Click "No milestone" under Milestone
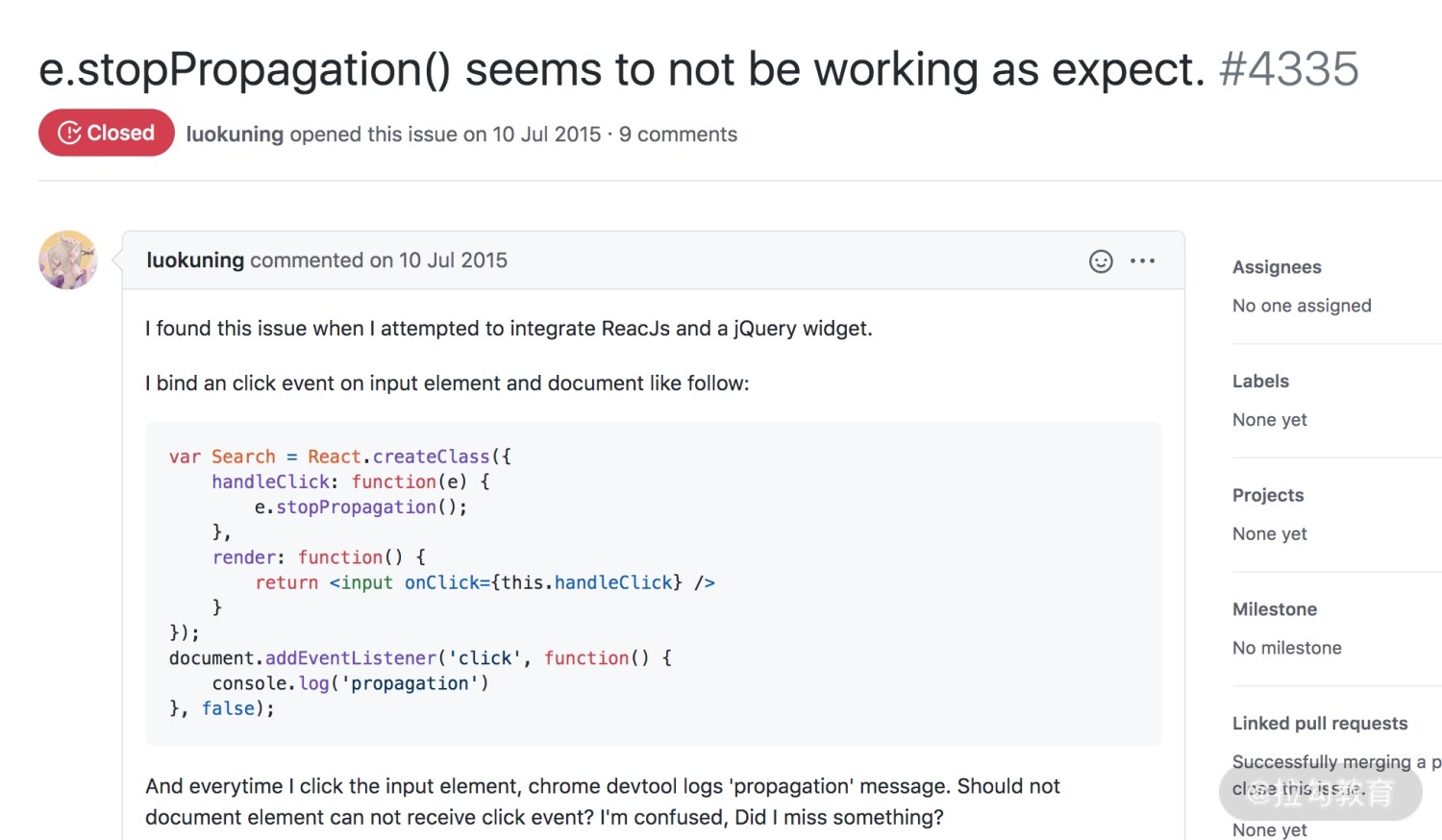Screen dimensions: 1442x840 coord(1286,648)
